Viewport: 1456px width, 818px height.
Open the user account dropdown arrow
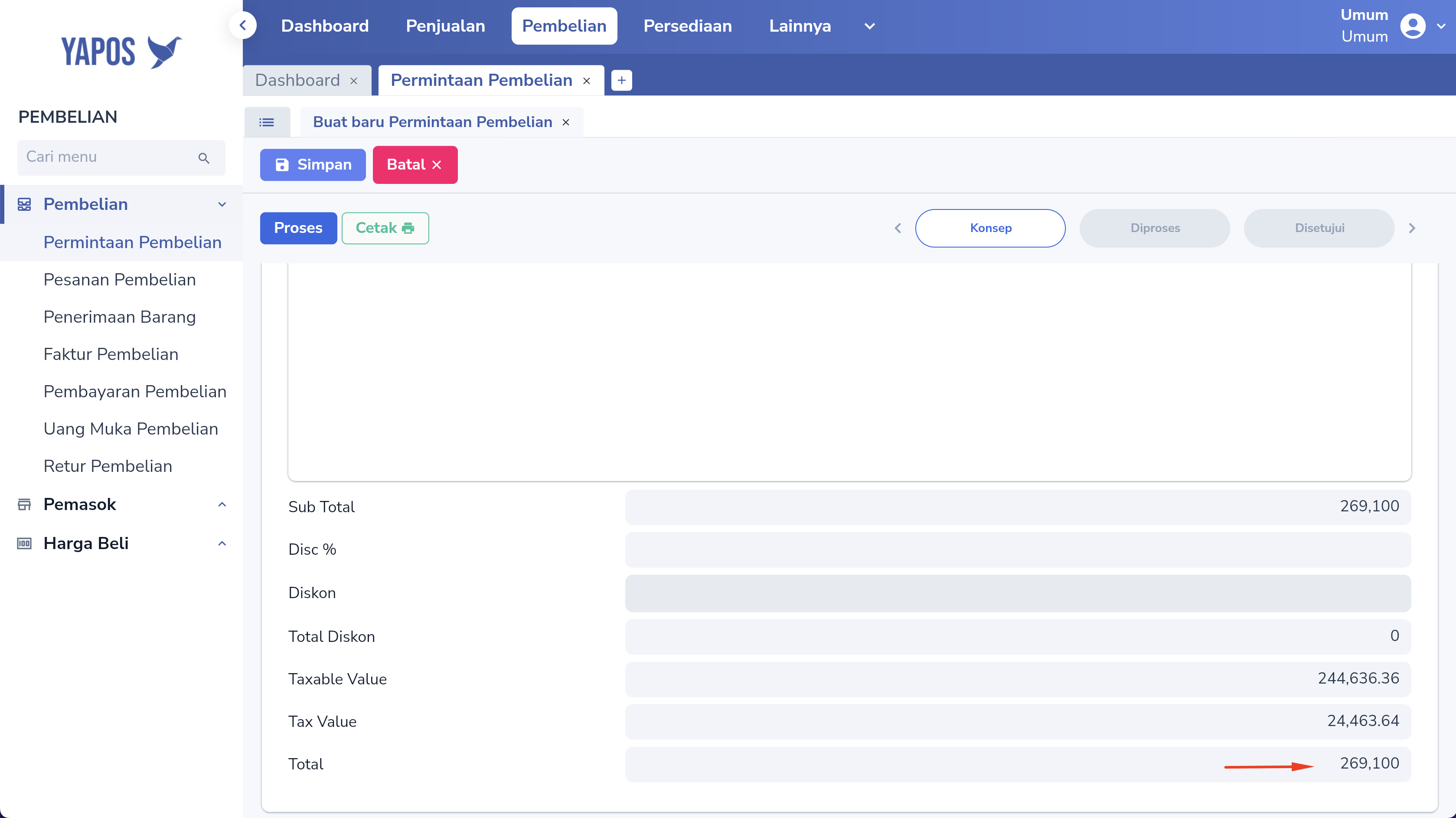(1441, 26)
